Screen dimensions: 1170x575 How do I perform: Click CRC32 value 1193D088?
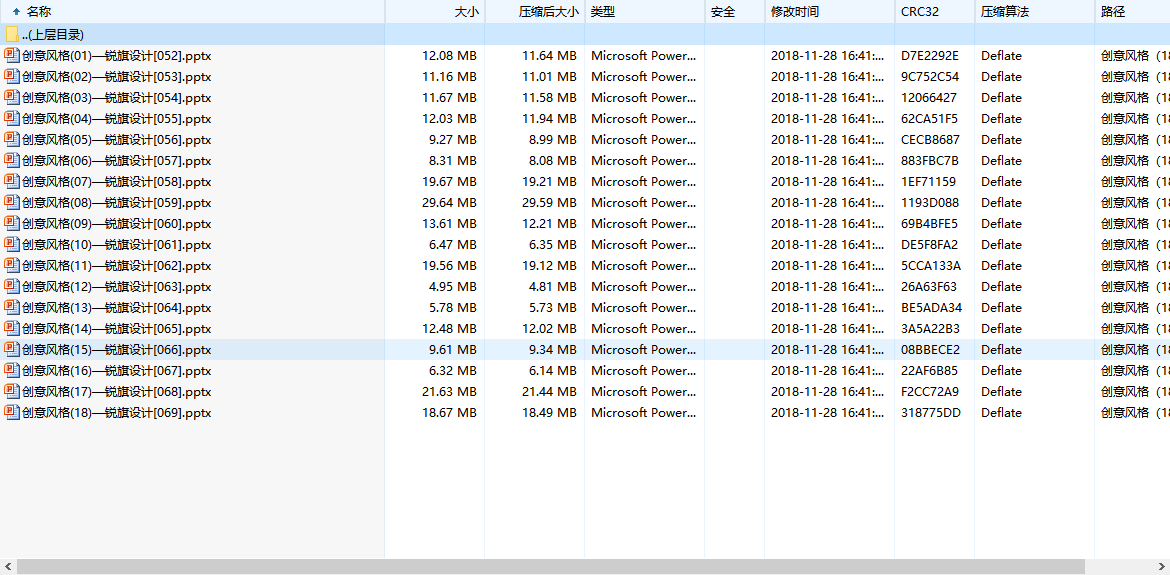tap(930, 202)
